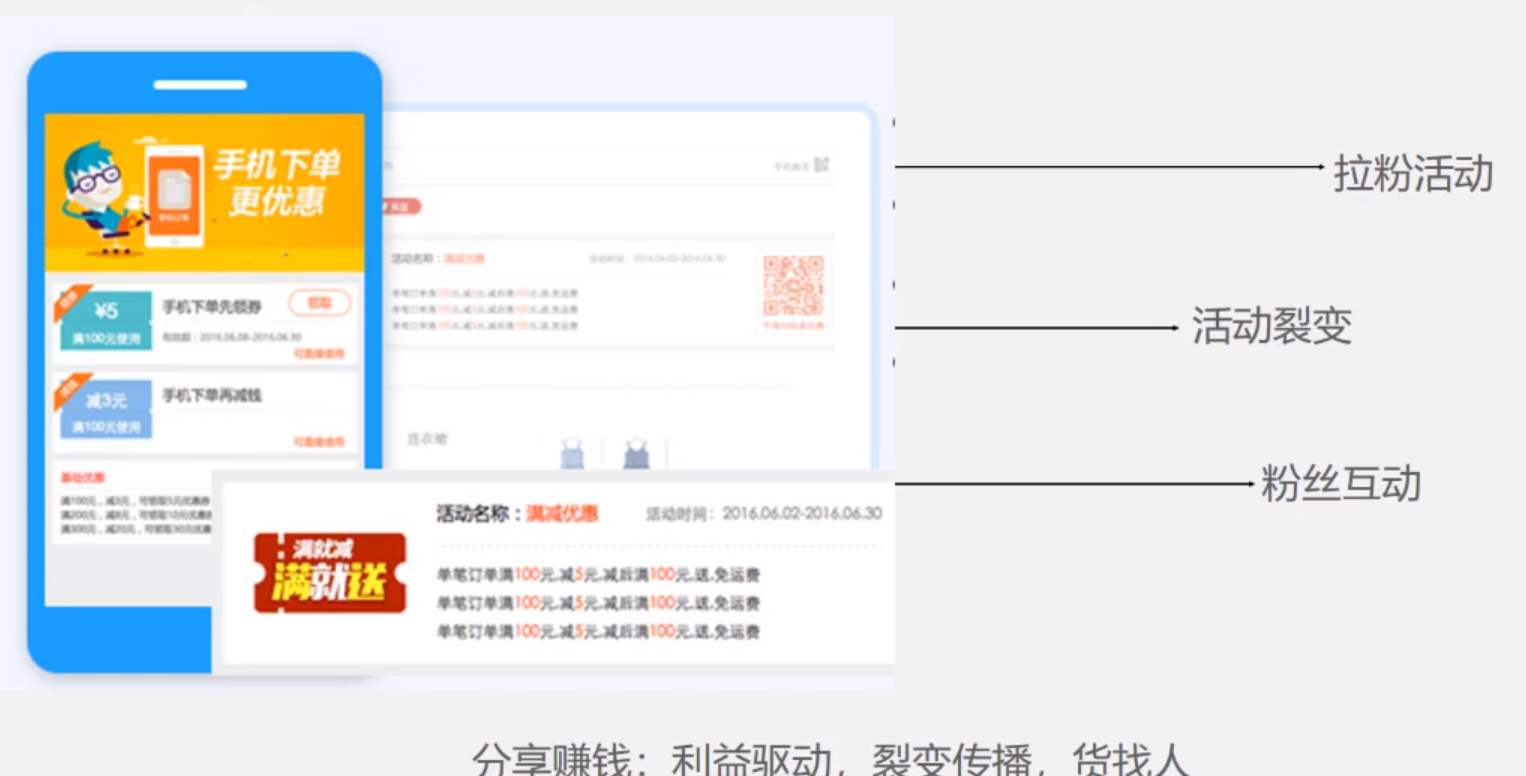Click the small scan icon at the top right of the web panel
The image size is (1526, 776).
pyautogui.click(x=821, y=165)
